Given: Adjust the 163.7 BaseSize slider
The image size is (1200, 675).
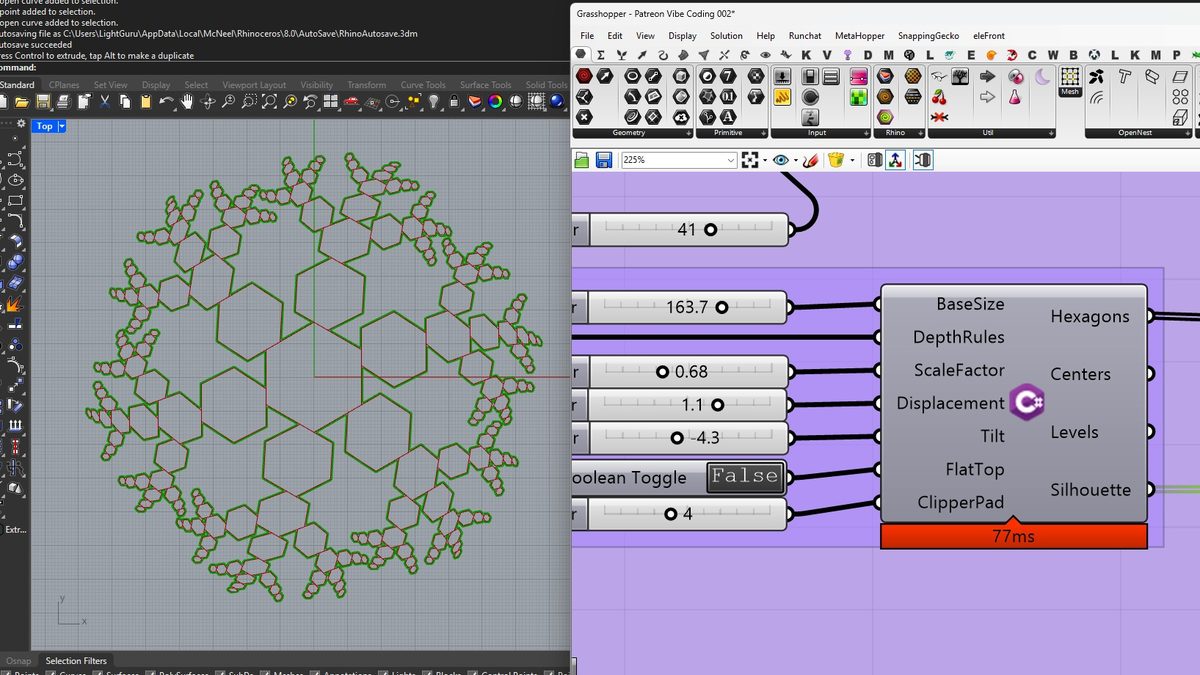Looking at the screenshot, I should tap(689, 307).
